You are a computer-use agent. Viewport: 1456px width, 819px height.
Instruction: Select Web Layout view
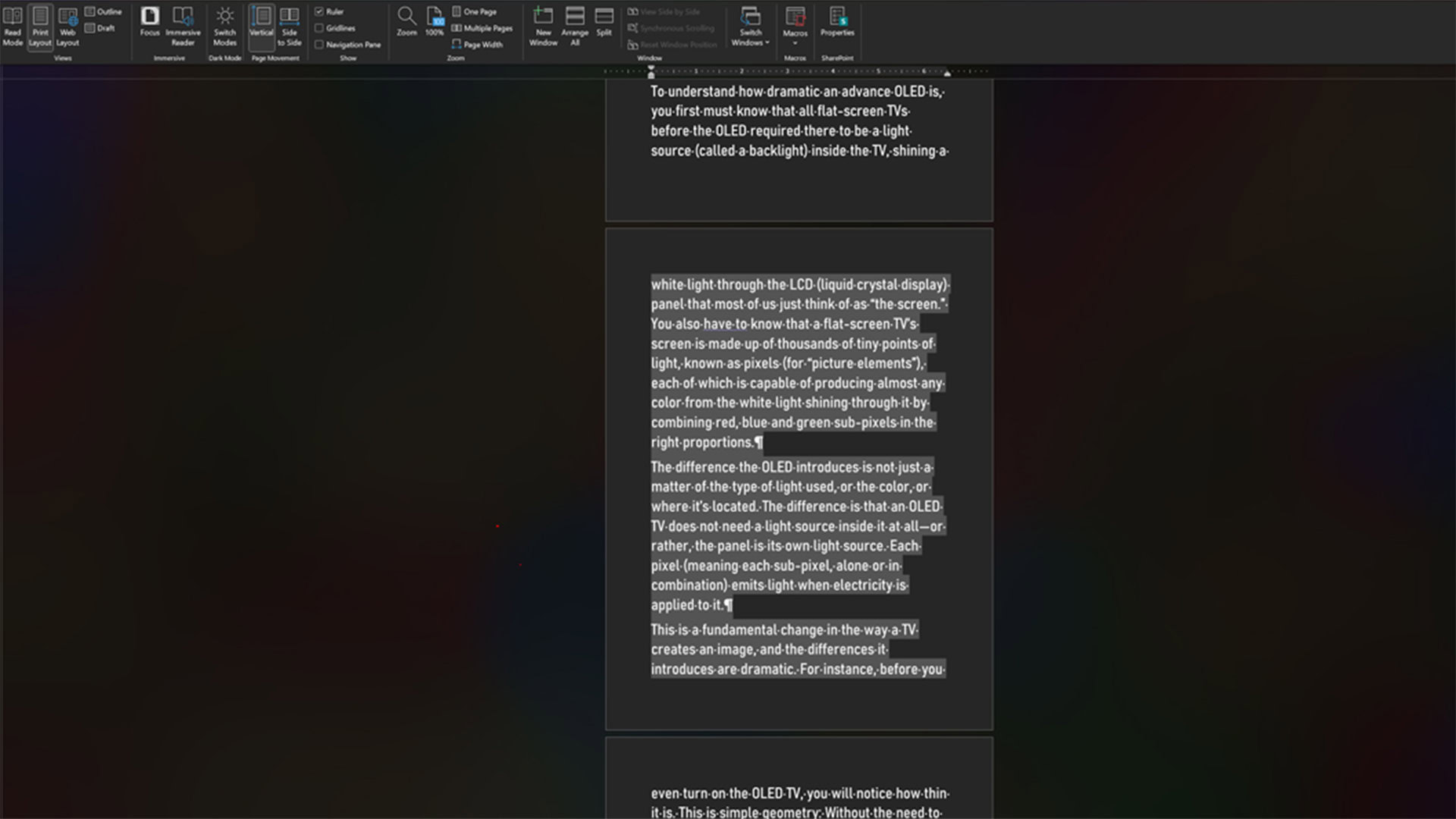tap(67, 27)
